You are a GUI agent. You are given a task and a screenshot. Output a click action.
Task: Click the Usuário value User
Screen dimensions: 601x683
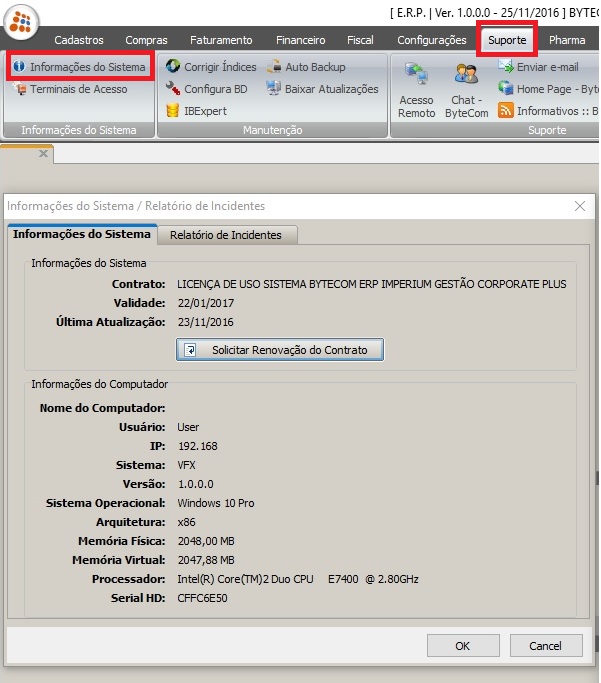(x=188, y=427)
